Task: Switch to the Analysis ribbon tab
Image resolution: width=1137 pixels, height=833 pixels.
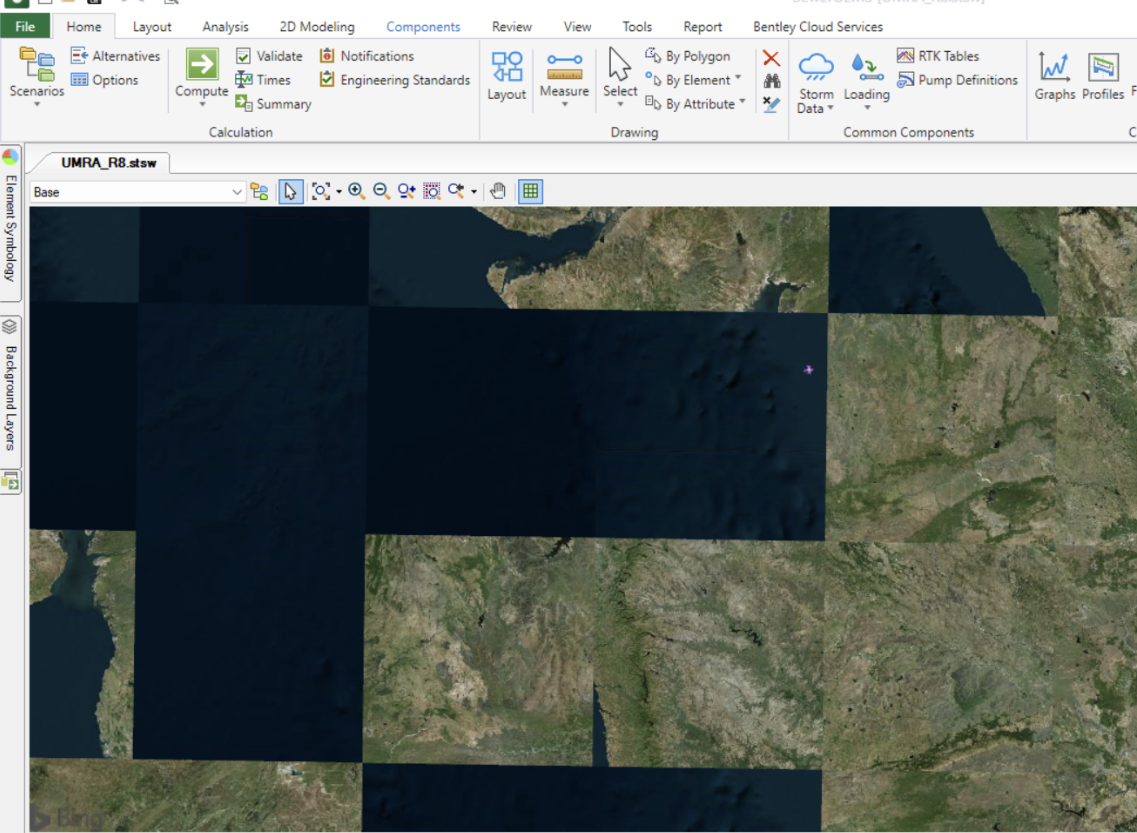Action: [x=225, y=27]
